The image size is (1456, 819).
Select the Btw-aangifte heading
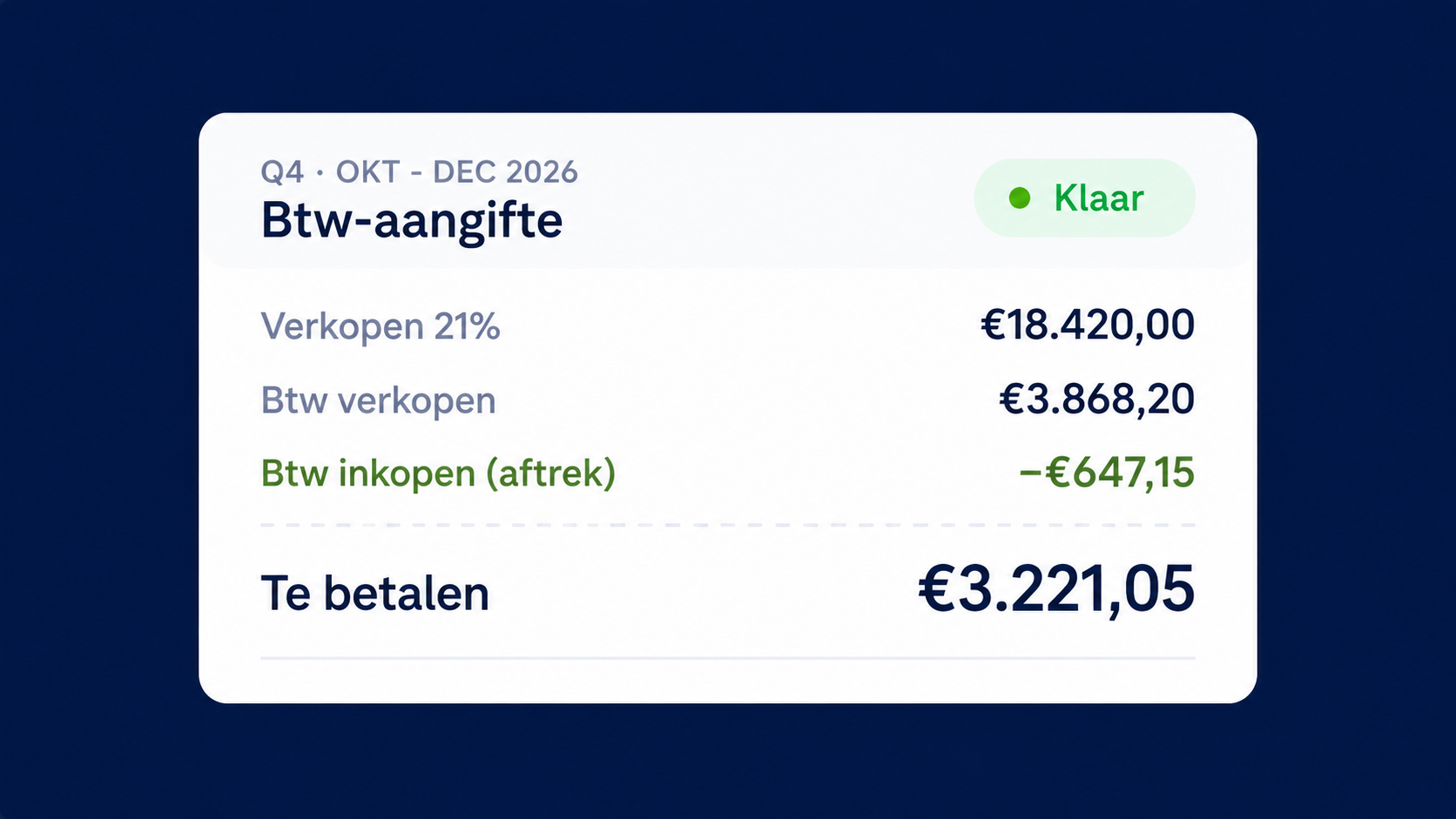click(x=412, y=220)
